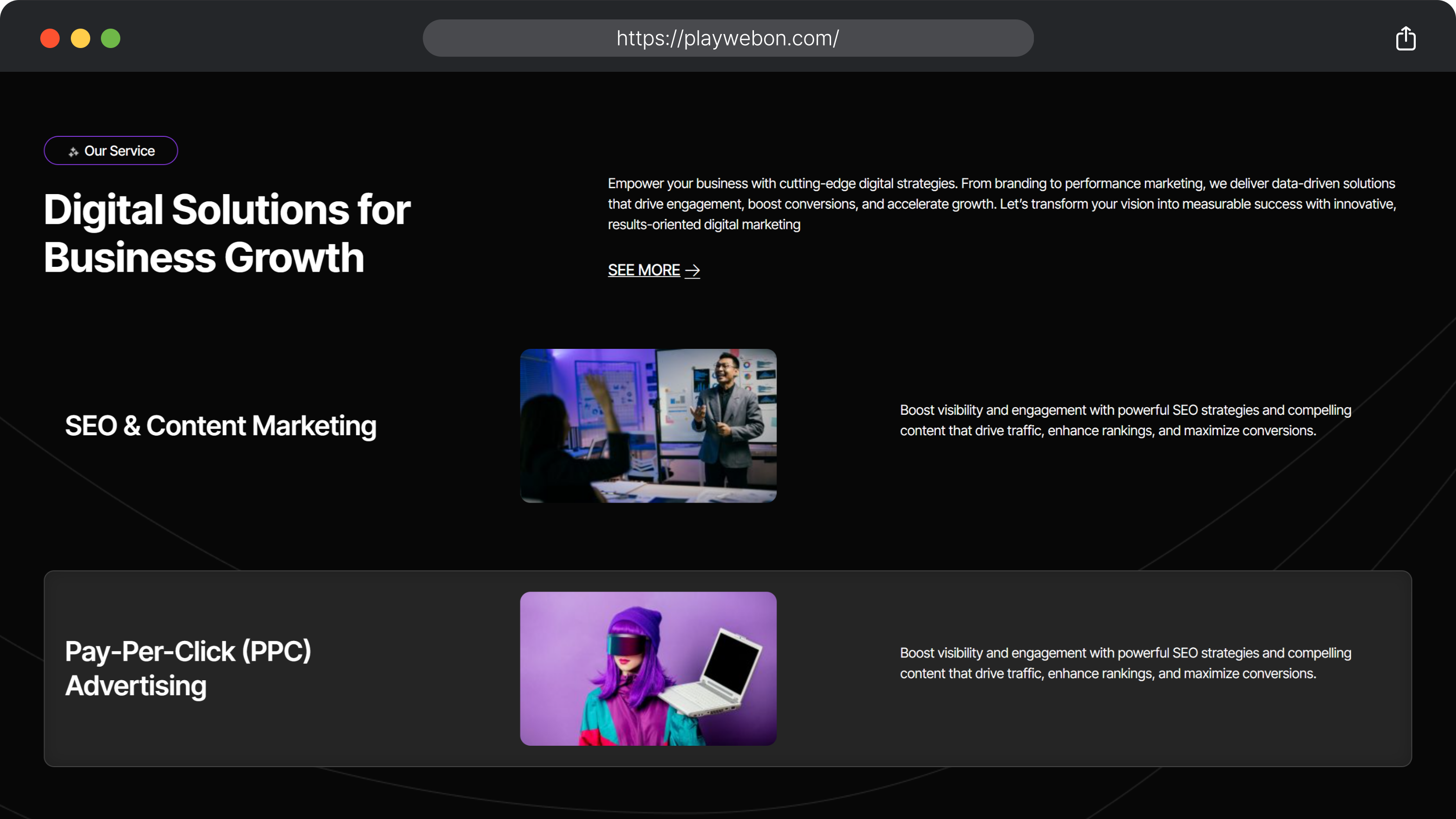The width and height of the screenshot is (1456, 819).
Task: Click the Our Service label text
Action: (x=119, y=151)
